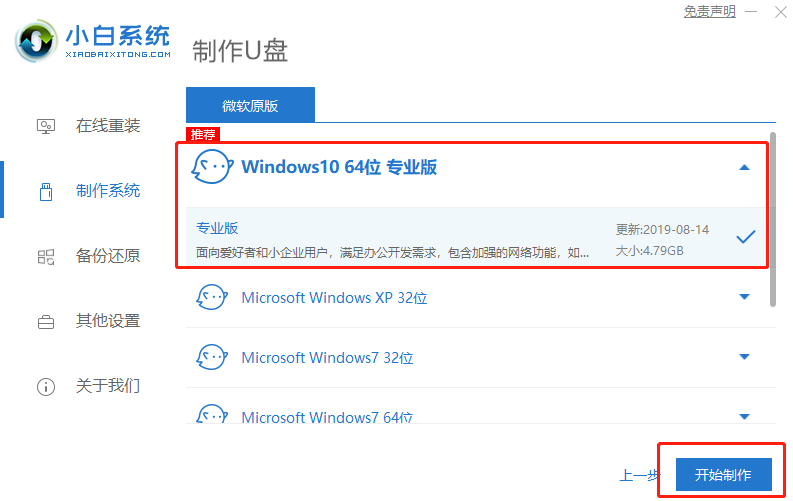Click the system list vertical scrollbar
793x501 pixels.
click(772, 220)
